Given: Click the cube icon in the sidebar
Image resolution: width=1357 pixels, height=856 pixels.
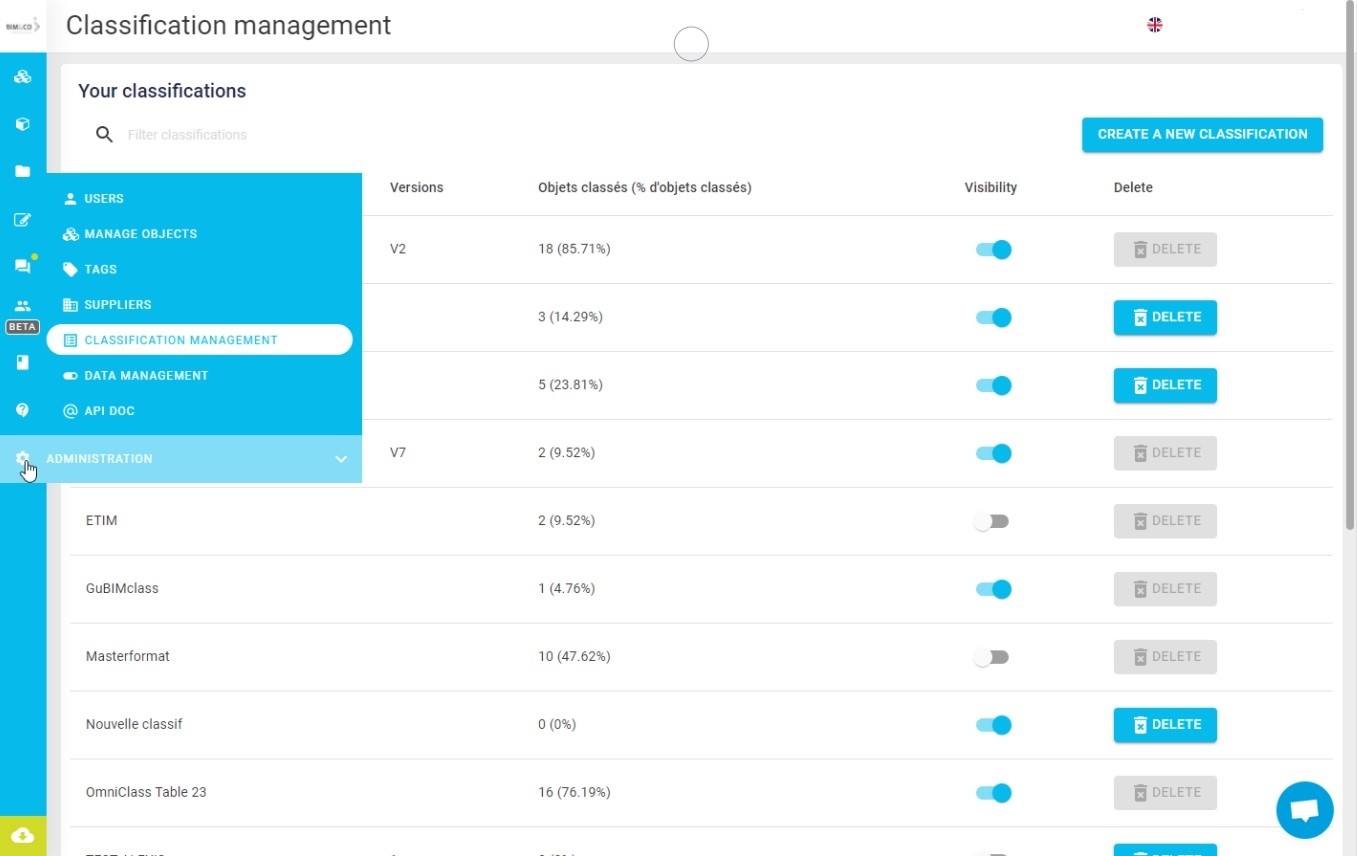Looking at the screenshot, I should pyautogui.click(x=22, y=124).
